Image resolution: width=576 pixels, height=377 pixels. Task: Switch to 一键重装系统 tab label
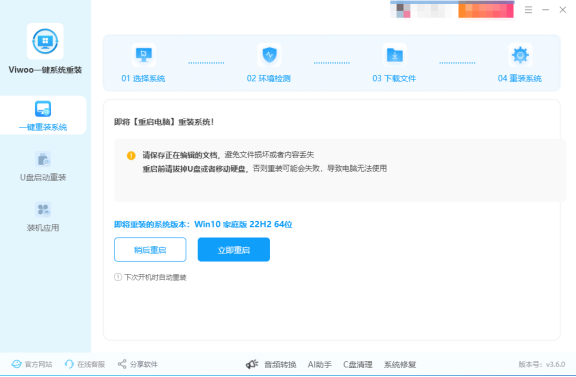click(x=43, y=128)
